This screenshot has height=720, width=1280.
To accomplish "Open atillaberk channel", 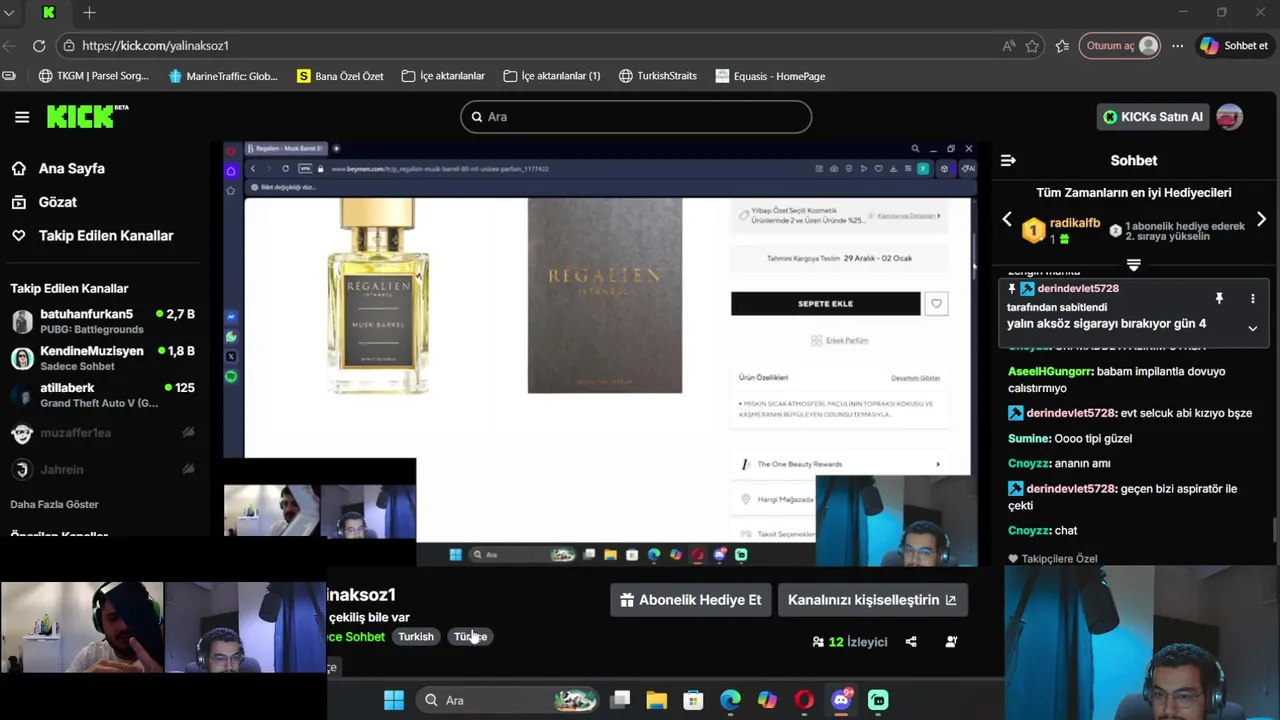I will coord(103,395).
